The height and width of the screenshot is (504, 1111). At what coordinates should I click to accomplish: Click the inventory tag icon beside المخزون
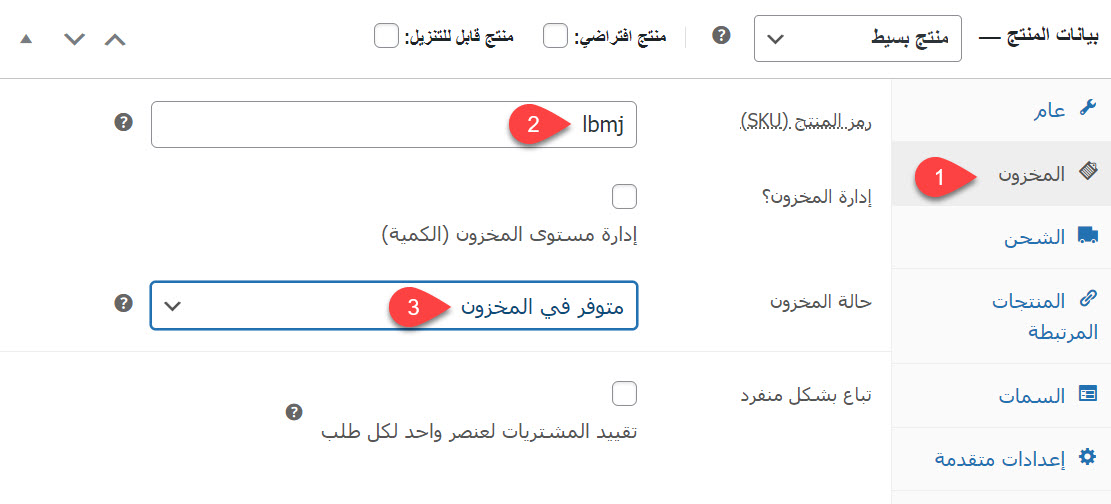point(1088,172)
